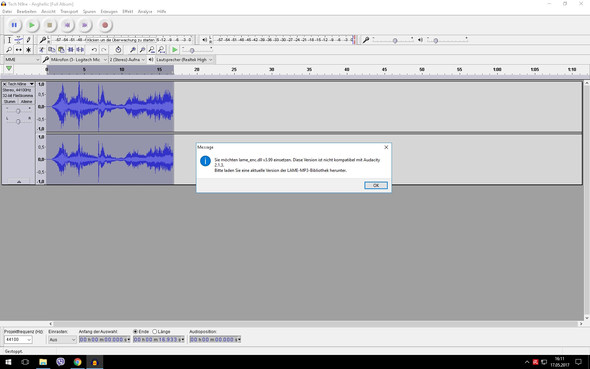The image size is (590, 369).
Task: Open the Einrasten Aus dropdown
Action: click(x=62, y=340)
